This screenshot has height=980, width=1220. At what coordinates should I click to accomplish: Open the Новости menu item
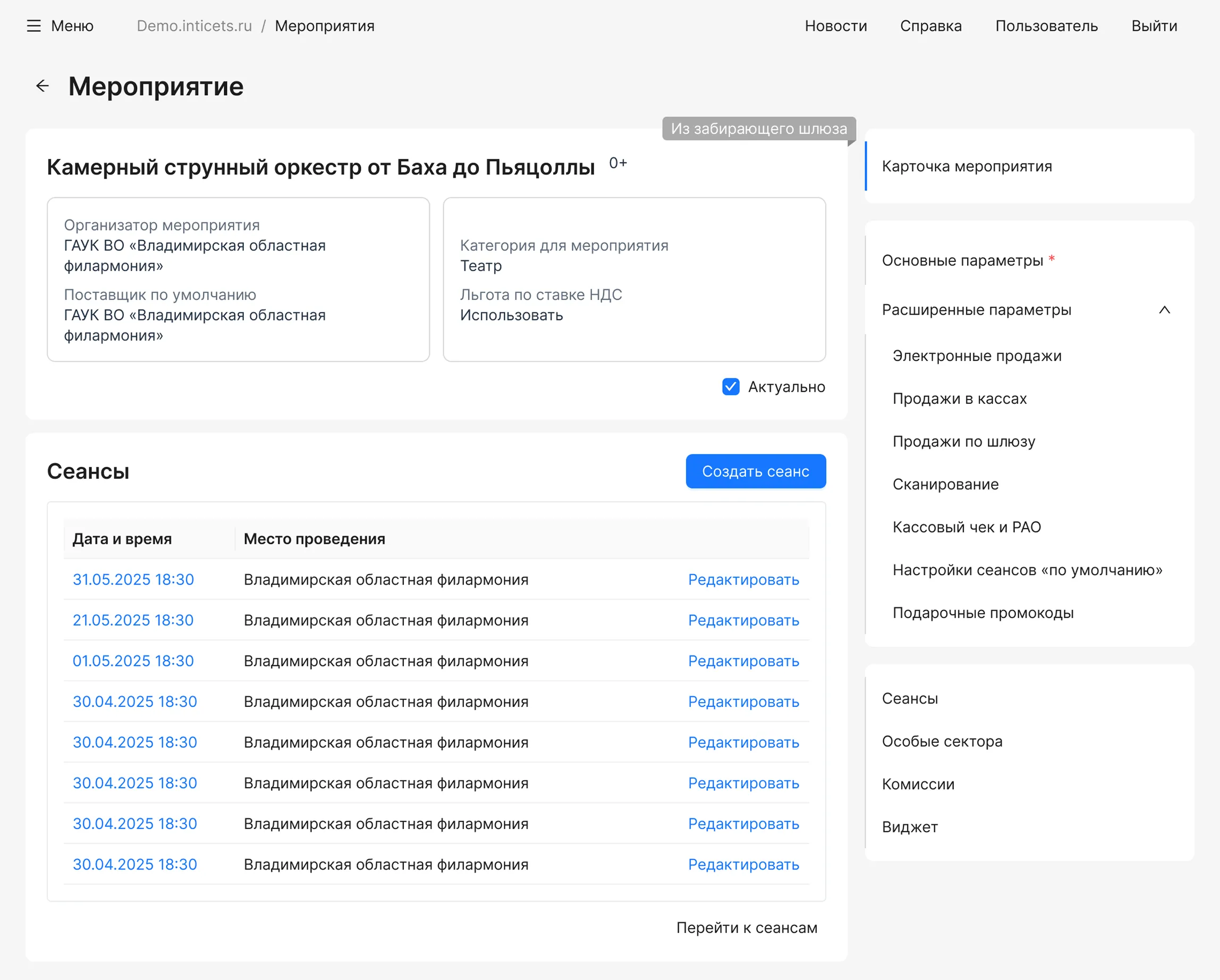tap(835, 26)
